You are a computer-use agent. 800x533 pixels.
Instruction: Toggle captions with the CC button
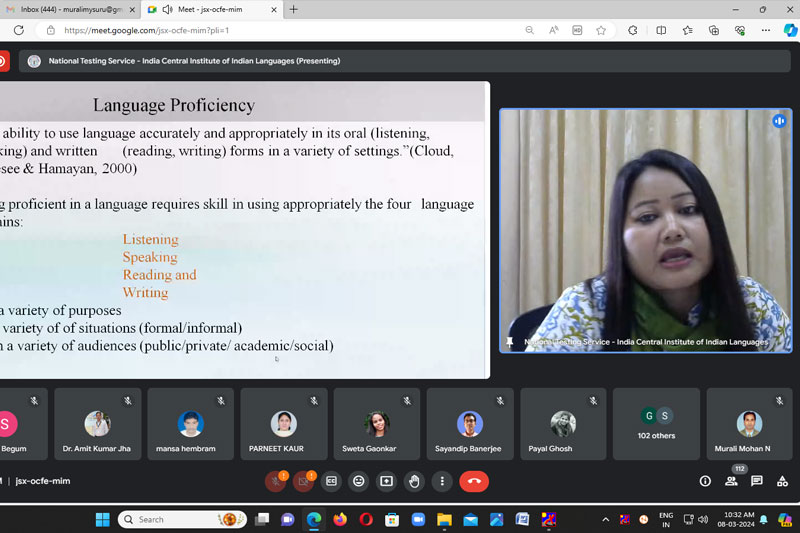click(x=331, y=481)
